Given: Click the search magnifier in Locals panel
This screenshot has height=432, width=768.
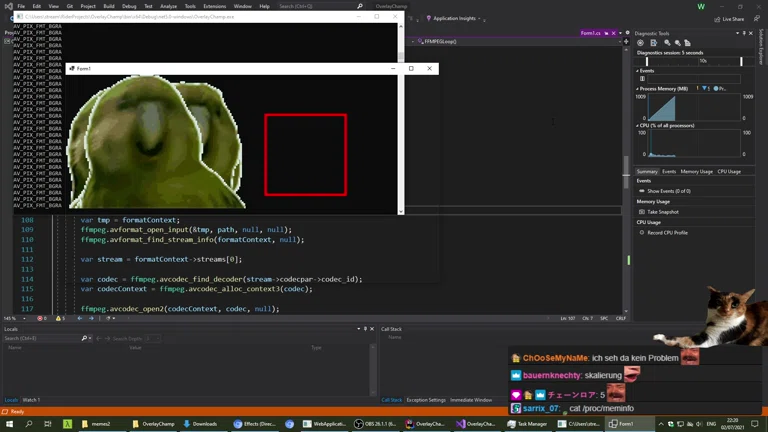Looking at the screenshot, I should tap(84, 338).
